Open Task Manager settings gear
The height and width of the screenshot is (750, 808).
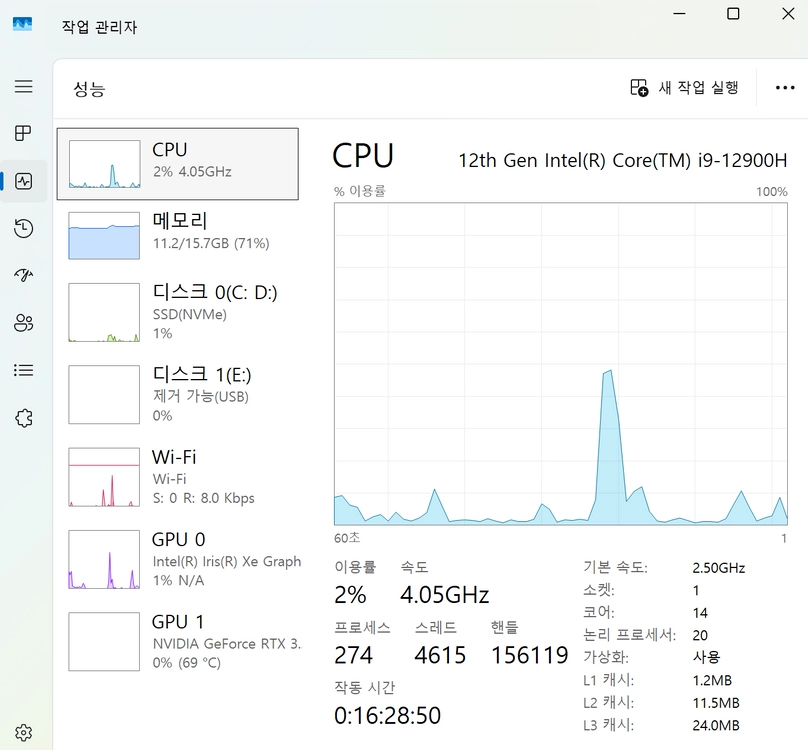(x=23, y=732)
